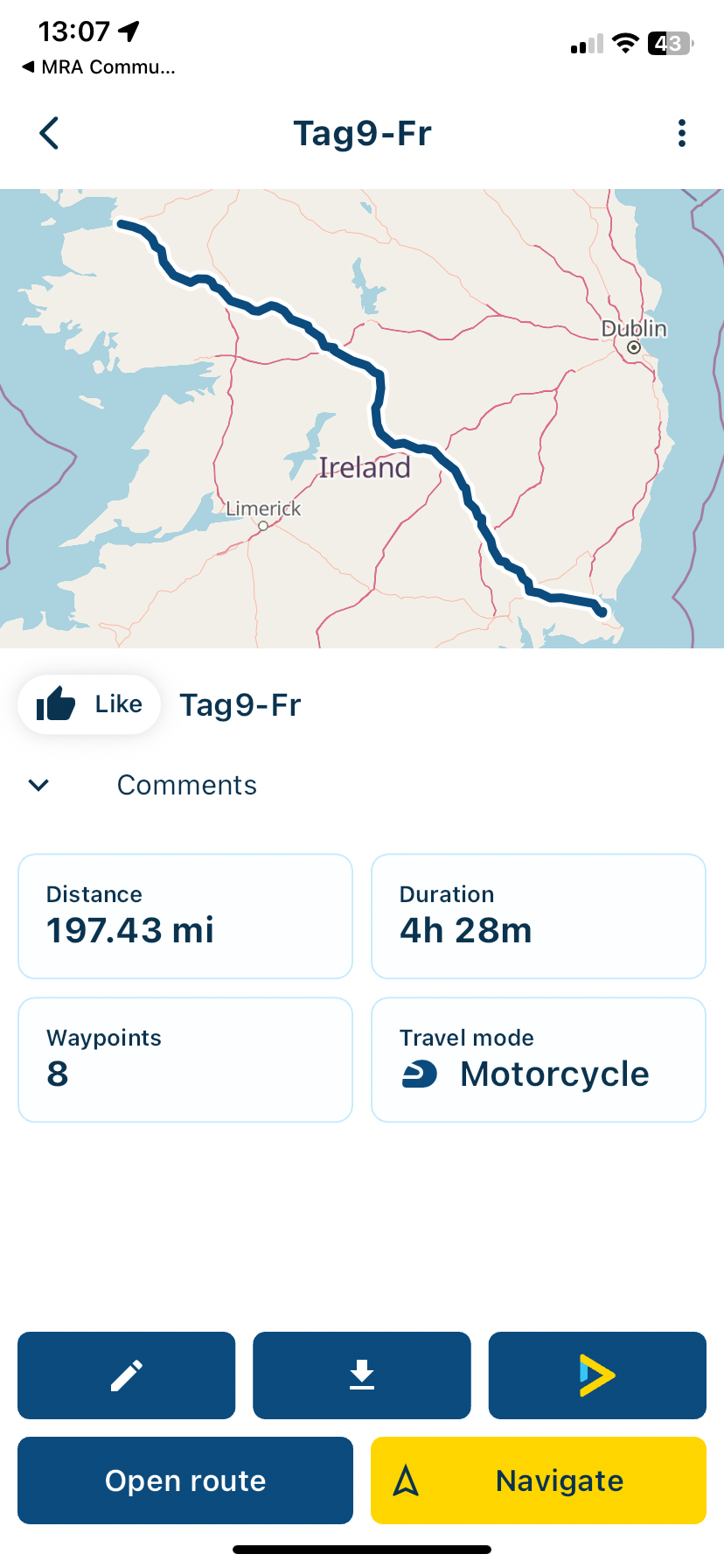Select the Duration 4h 28m card
This screenshot has width=724, height=1568.
click(x=539, y=916)
